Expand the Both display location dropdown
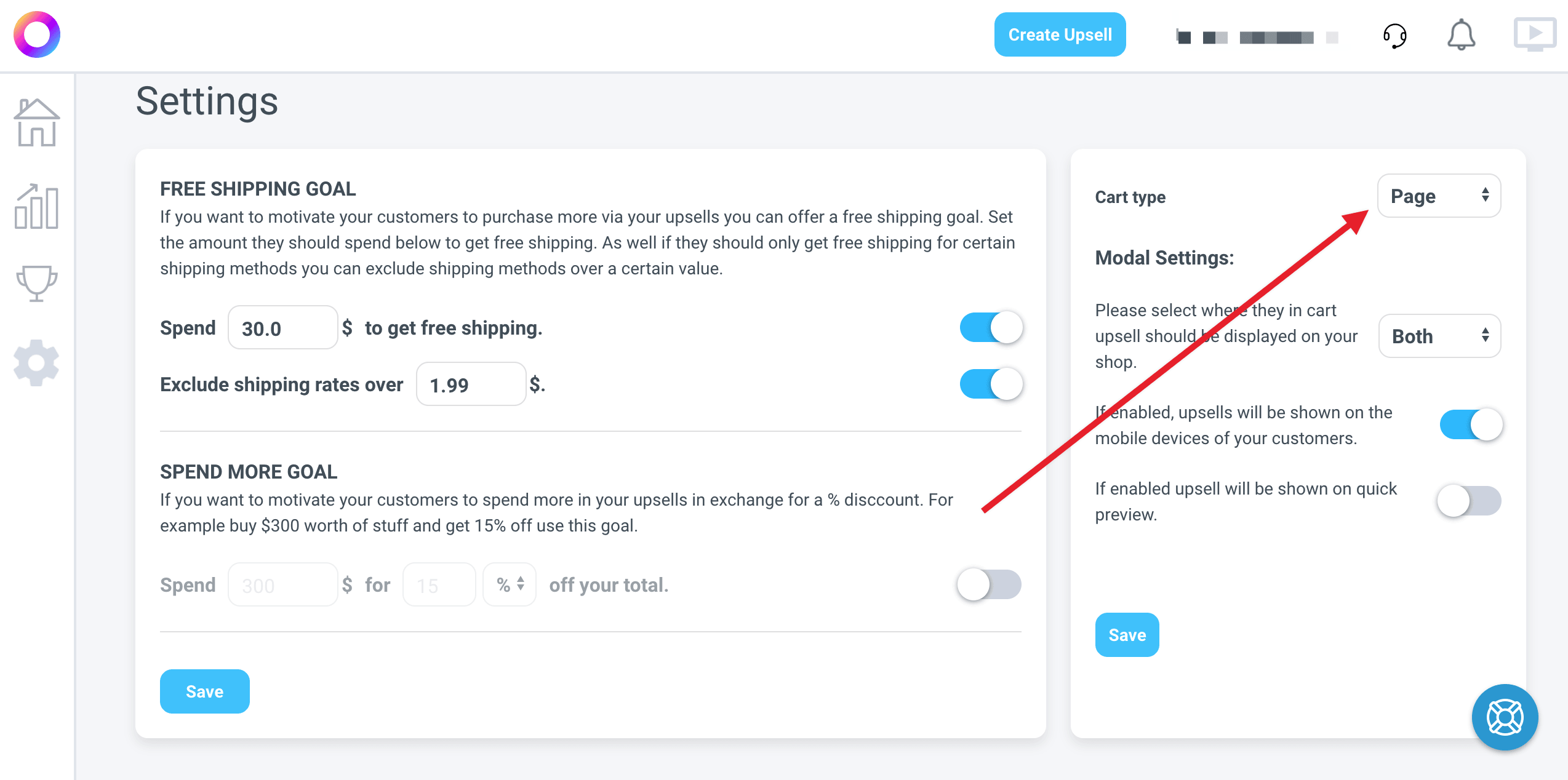This screenshot has height=780, width=1568. (1439, 336)
